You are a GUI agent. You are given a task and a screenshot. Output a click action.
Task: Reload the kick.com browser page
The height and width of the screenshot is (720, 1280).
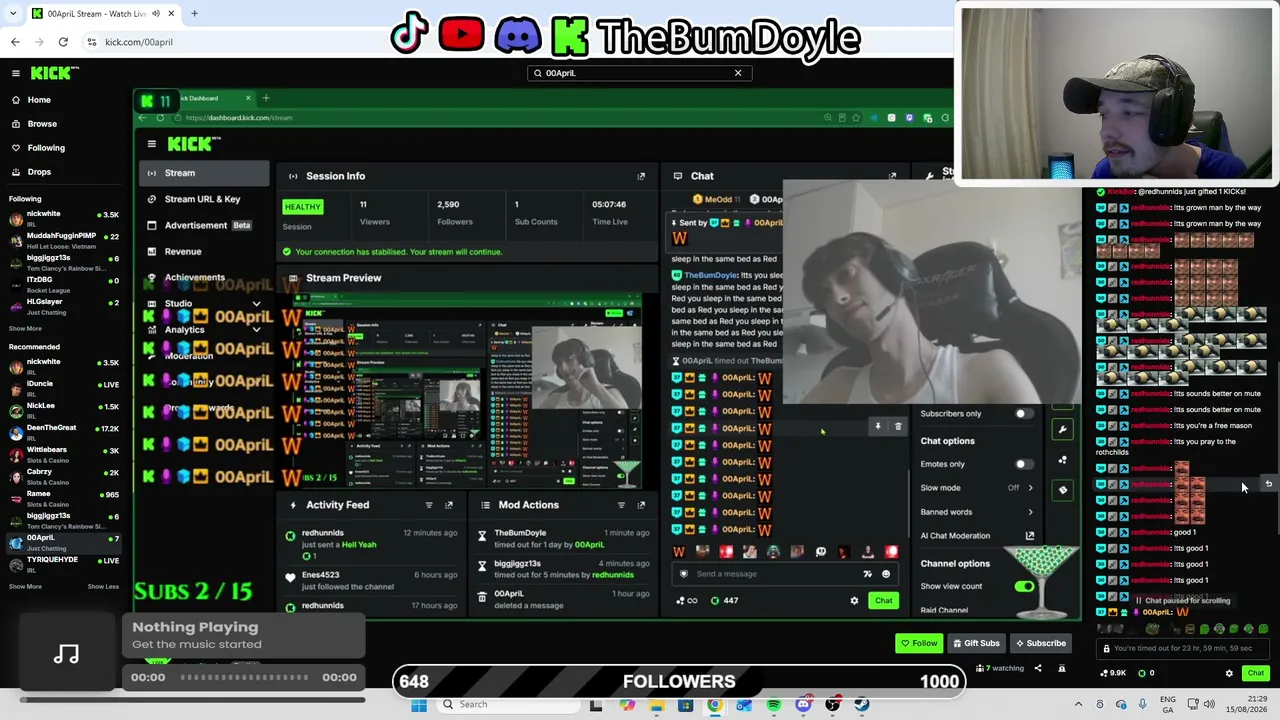point(63,42)
